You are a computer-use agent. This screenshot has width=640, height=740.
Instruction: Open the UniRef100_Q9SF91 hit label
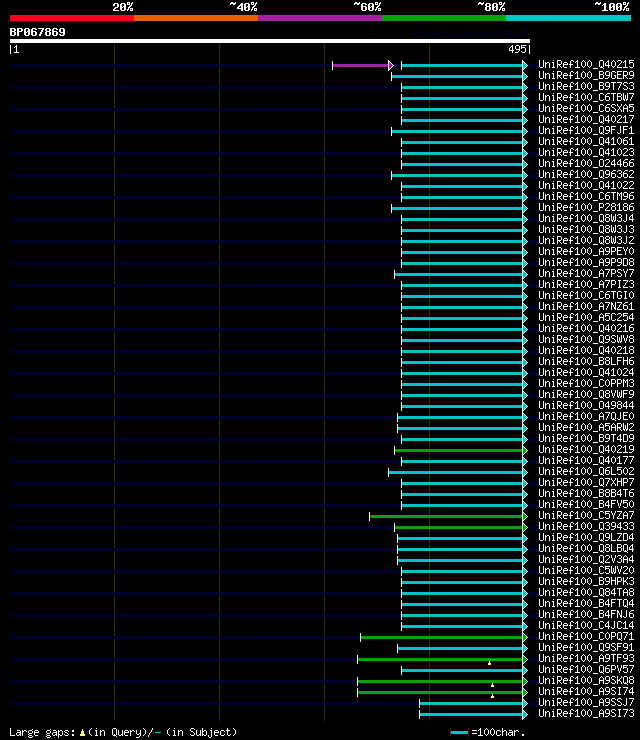pyautogui.click(x=586, y=648)
